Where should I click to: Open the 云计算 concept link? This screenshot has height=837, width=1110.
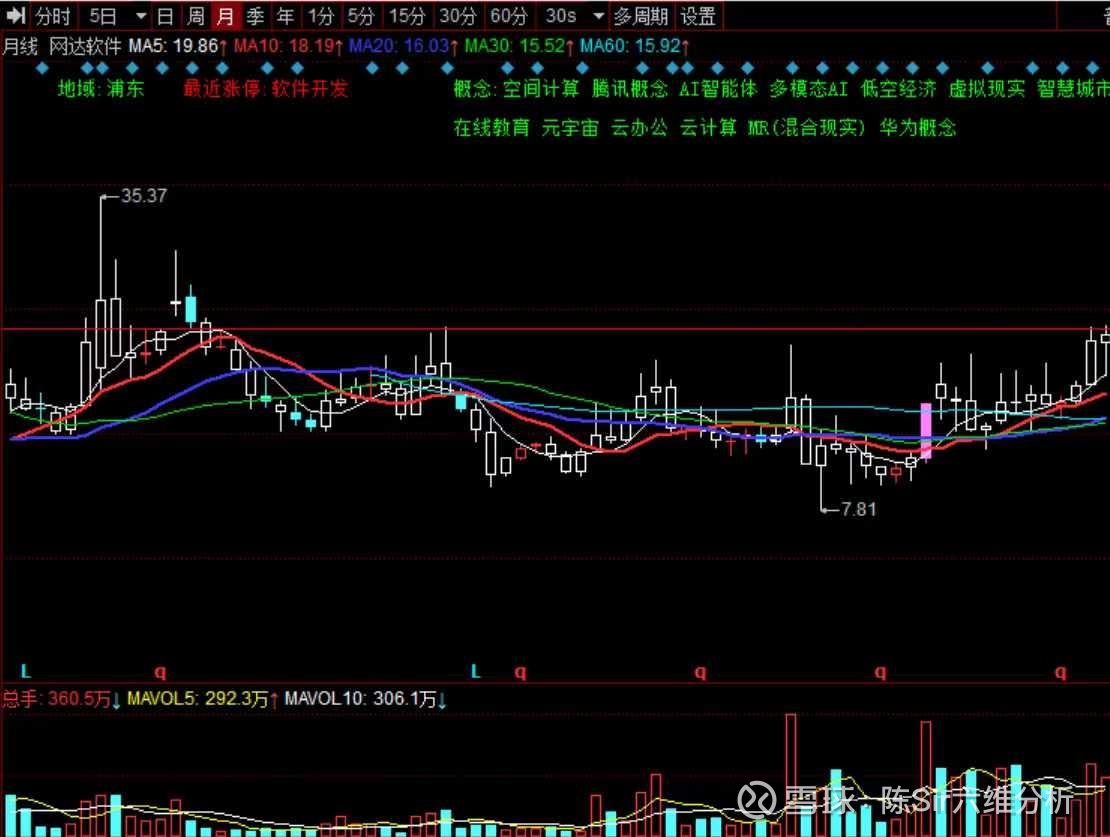click(x=708, y=127)
